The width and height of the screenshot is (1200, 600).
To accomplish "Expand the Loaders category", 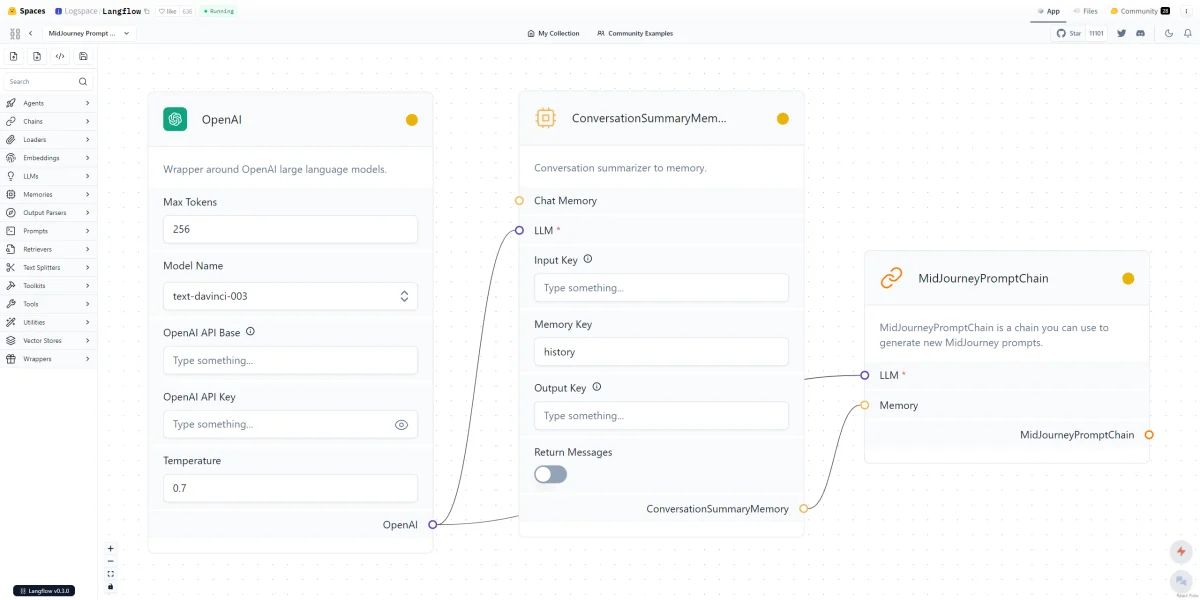I will point(48,140).
